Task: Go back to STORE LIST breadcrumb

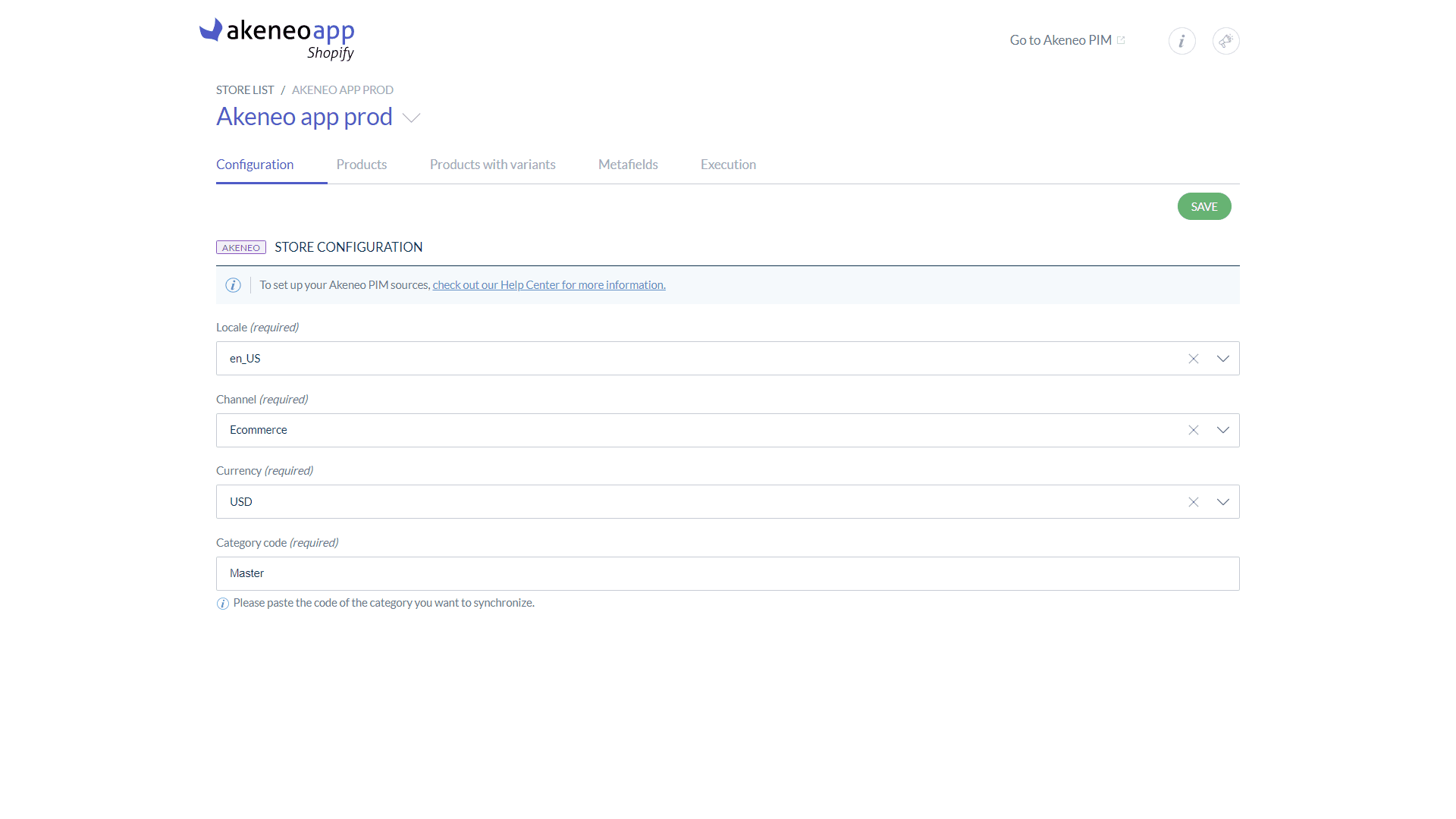Action: tap(245, 89)
